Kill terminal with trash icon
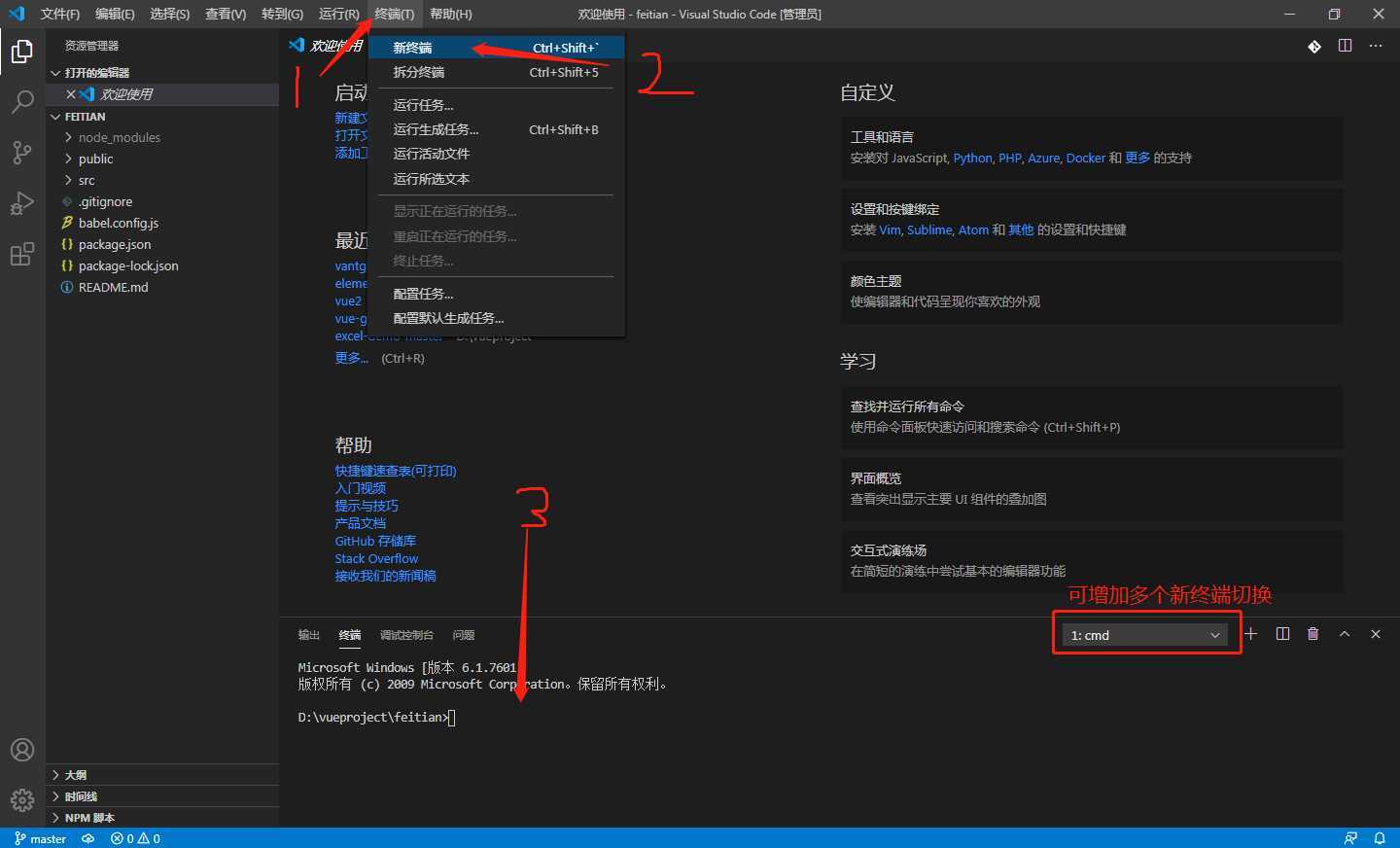1400x848 pixels. [1313, 634]
